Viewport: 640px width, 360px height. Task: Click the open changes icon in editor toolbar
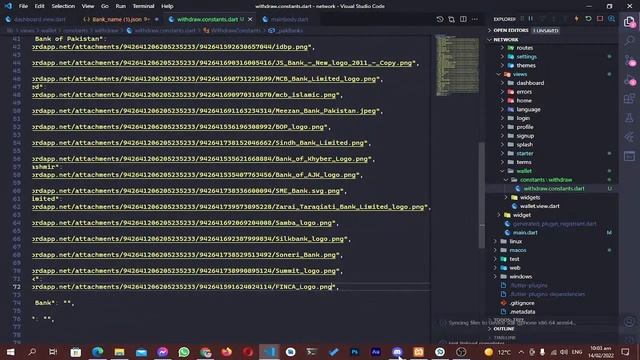(x=451, y=19)
